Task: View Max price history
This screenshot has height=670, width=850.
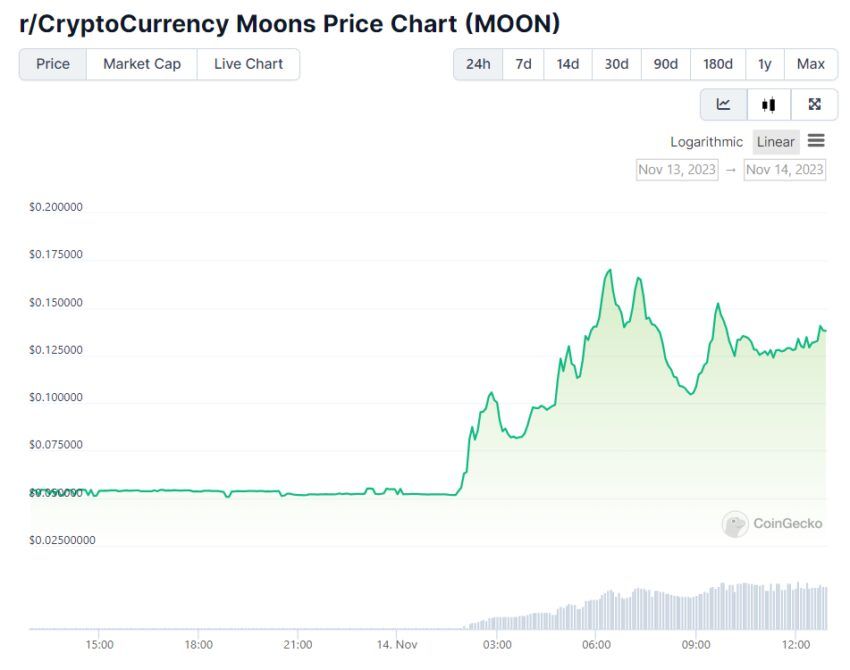Action: [810, 64]
